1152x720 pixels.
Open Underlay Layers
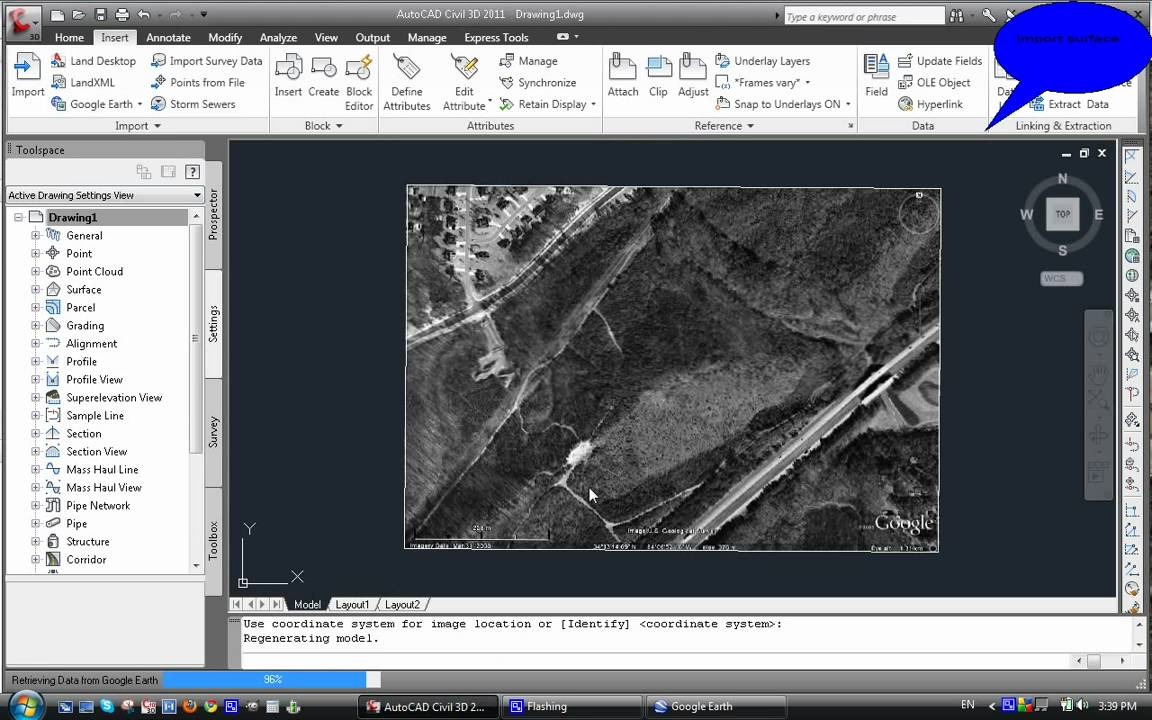coord(763,61)
